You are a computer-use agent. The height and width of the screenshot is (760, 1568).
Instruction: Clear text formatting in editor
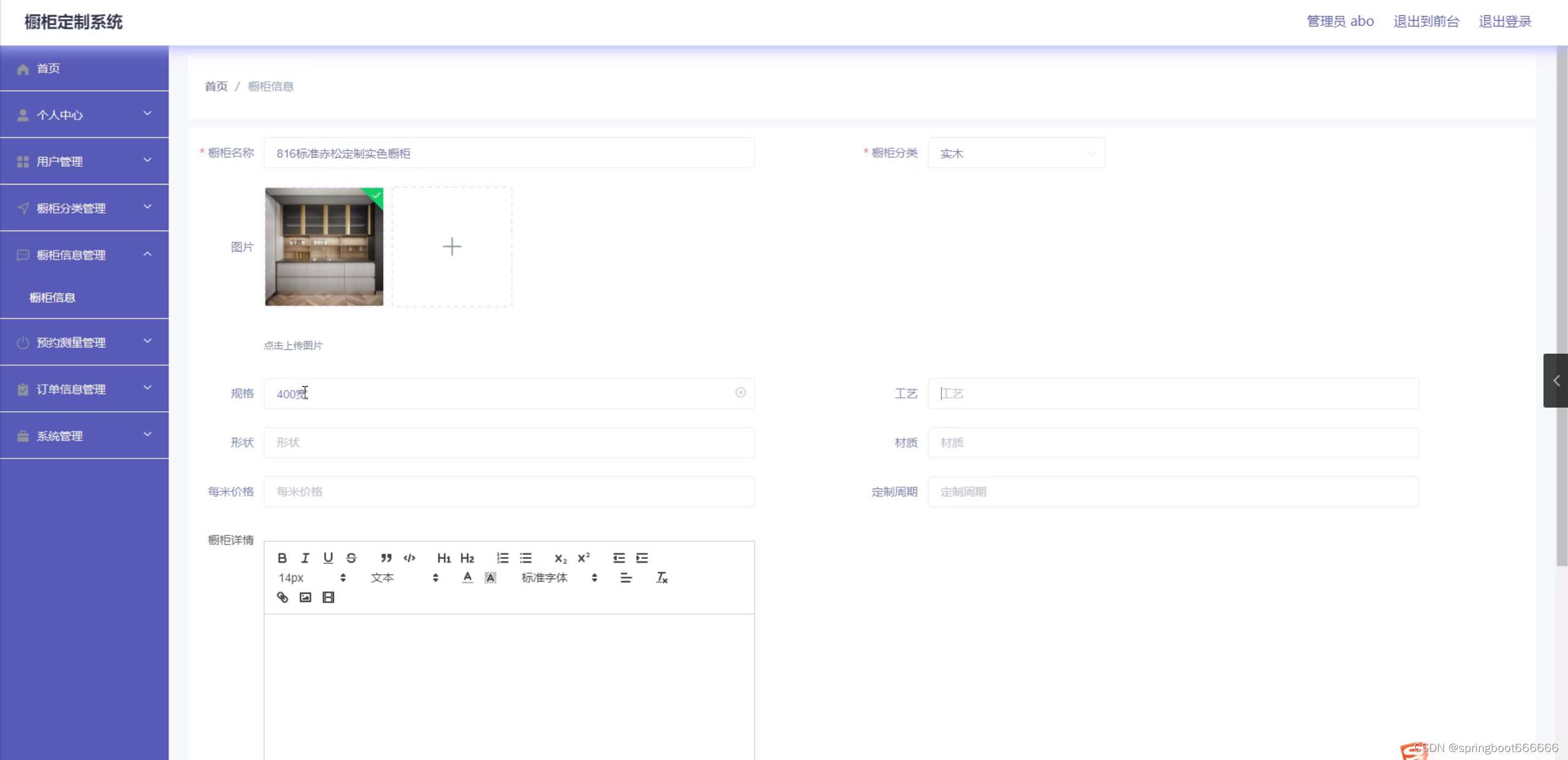click(661, 577)
